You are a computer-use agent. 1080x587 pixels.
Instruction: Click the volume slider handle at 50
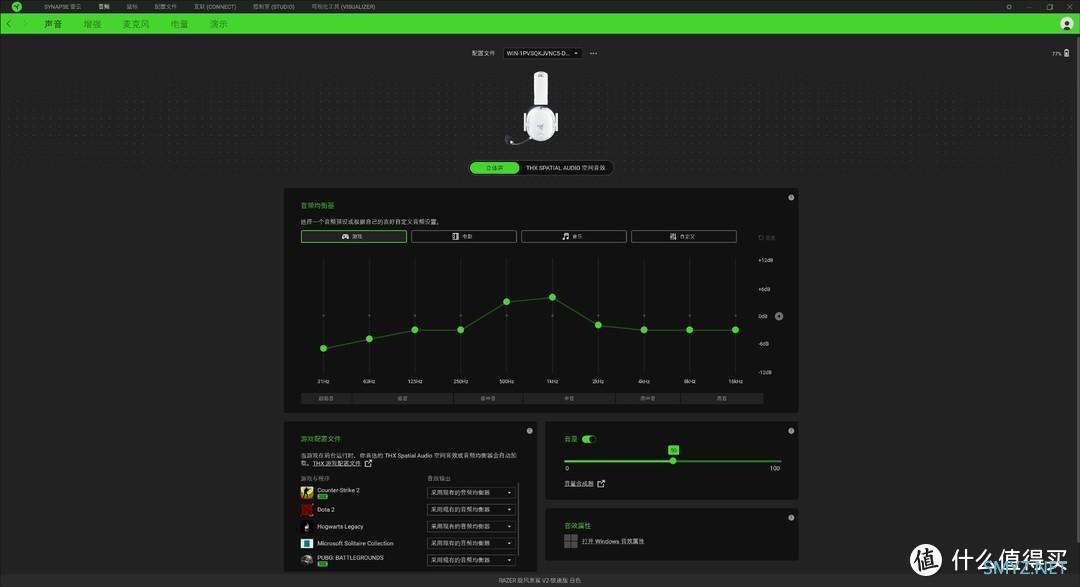tap(673, 461)
